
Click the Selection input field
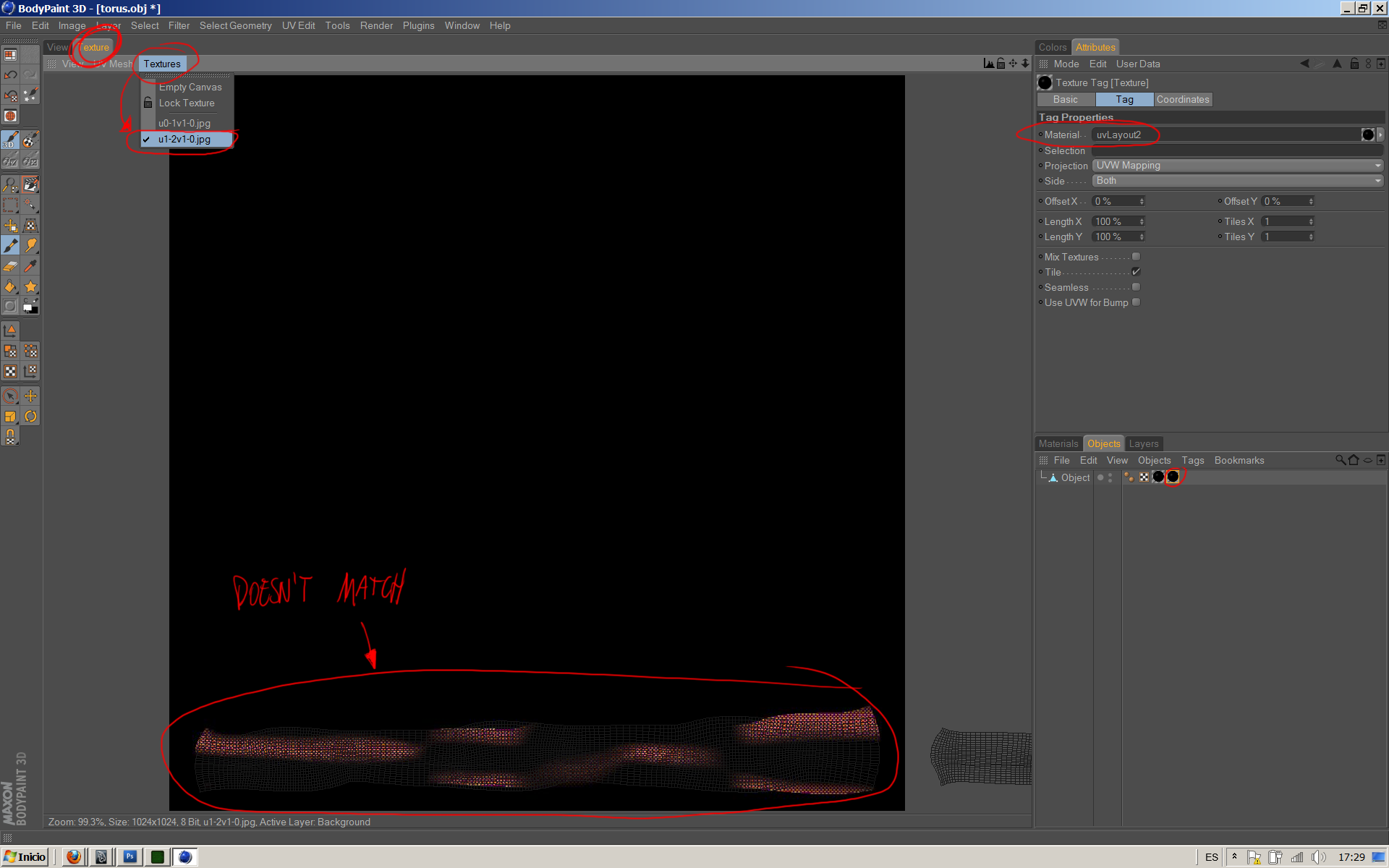click(x=1237, y=150)
